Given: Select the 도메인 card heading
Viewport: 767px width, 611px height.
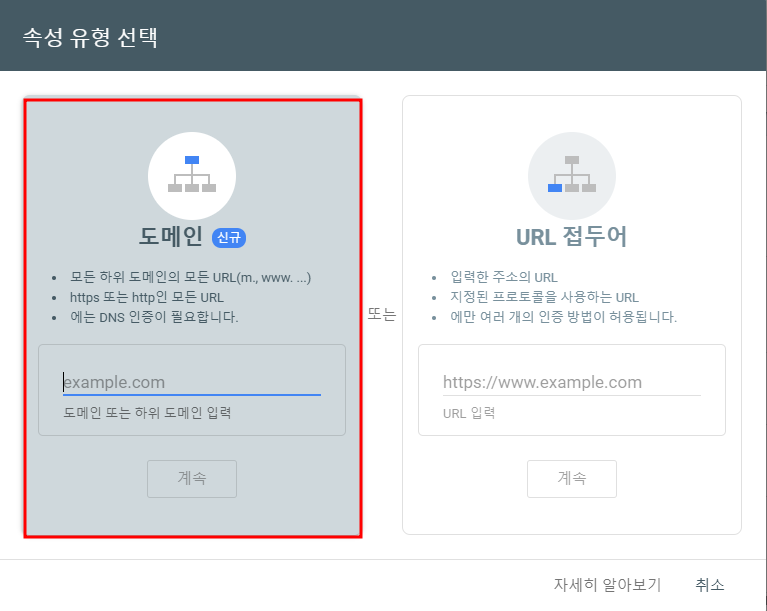Looking at the screenshot, I should click(x=171, y=237).
